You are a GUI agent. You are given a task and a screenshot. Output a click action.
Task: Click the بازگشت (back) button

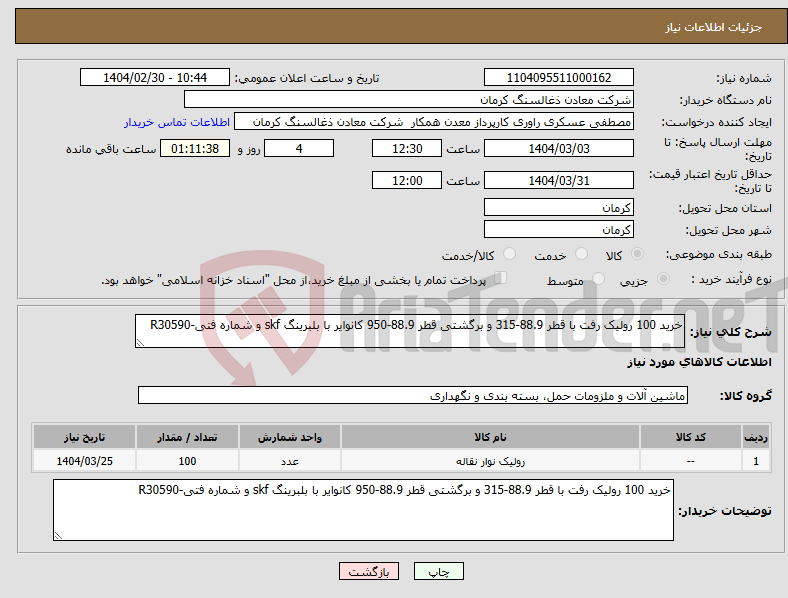[x=369, y=571]
